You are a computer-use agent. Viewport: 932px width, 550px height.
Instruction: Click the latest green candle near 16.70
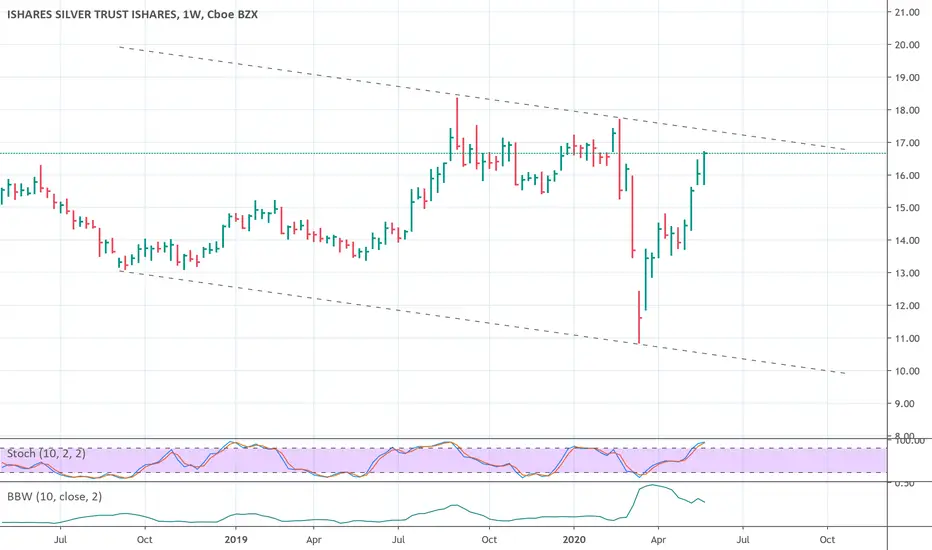(x=704, y=168)
